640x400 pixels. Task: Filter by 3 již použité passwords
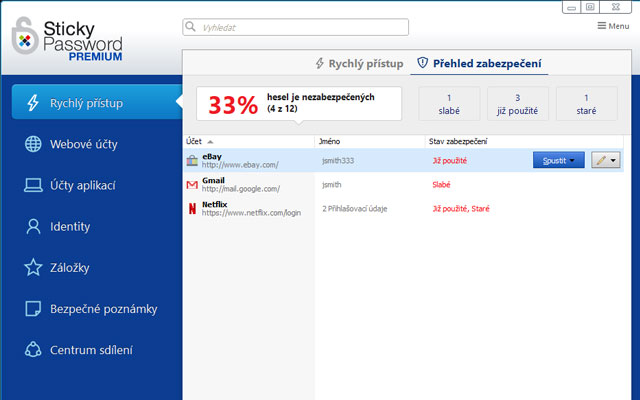click(517, 103)
